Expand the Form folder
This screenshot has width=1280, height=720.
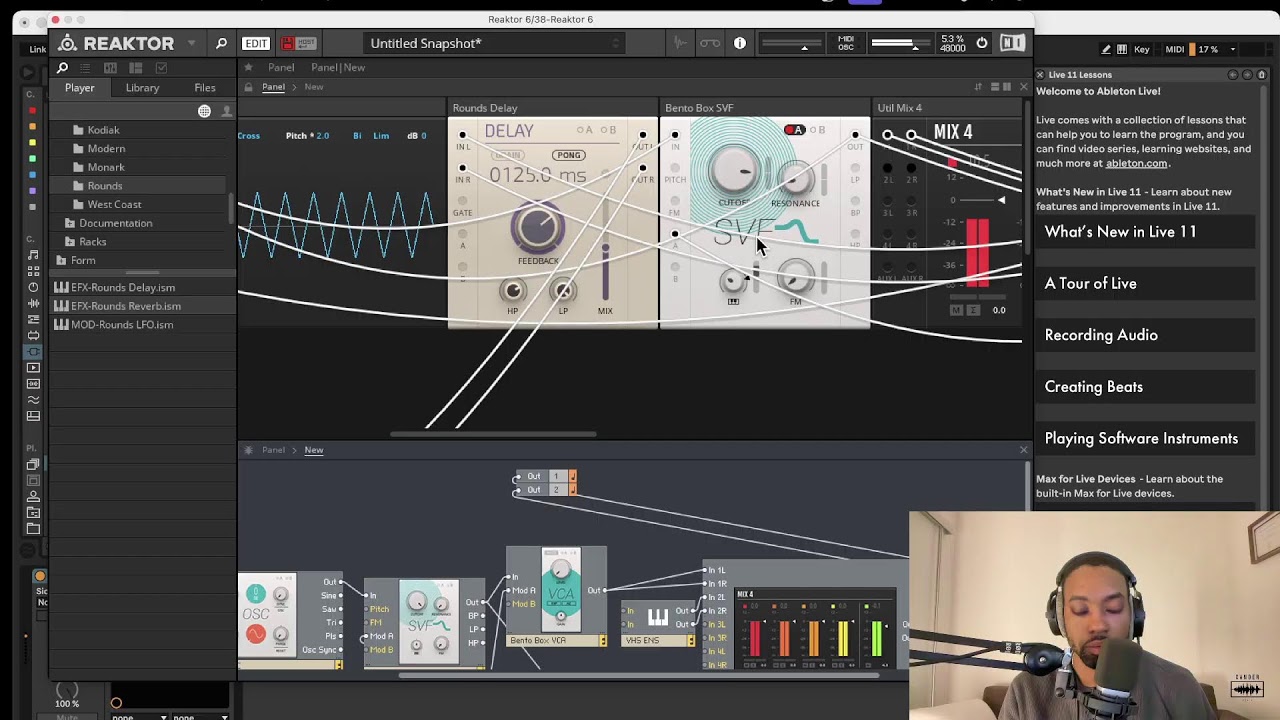point(61,260)
